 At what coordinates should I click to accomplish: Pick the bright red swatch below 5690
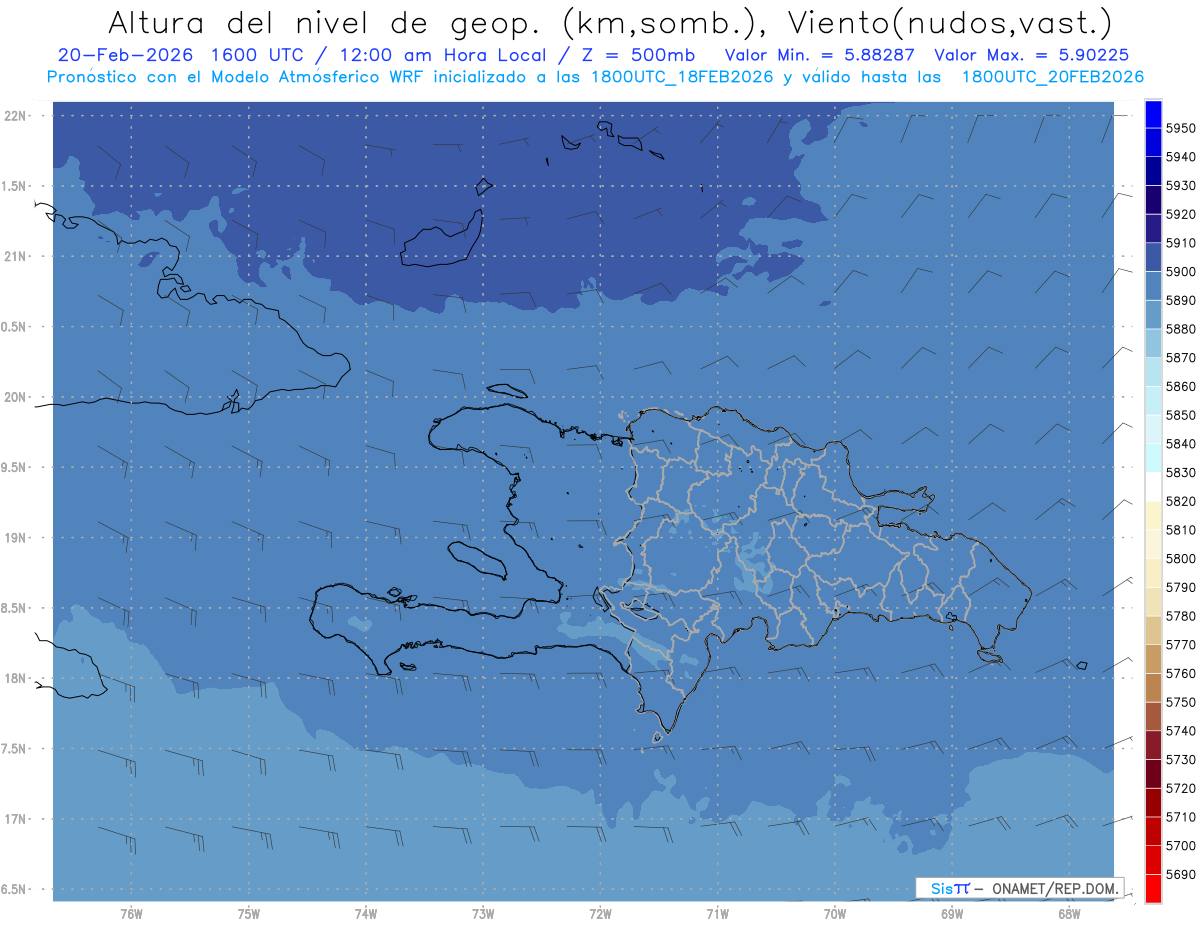click(1153, 888)
